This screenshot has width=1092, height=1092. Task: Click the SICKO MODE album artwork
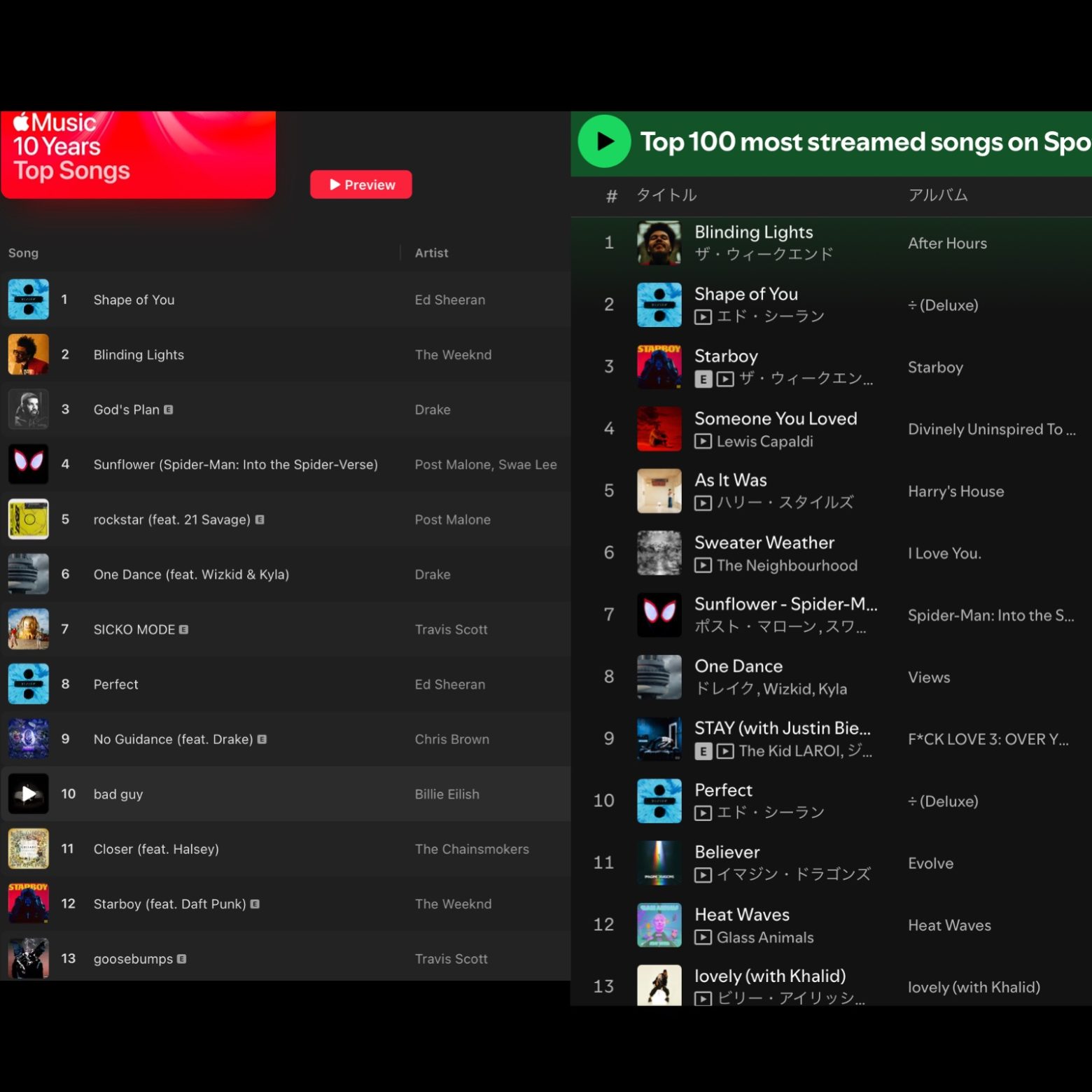29,629
